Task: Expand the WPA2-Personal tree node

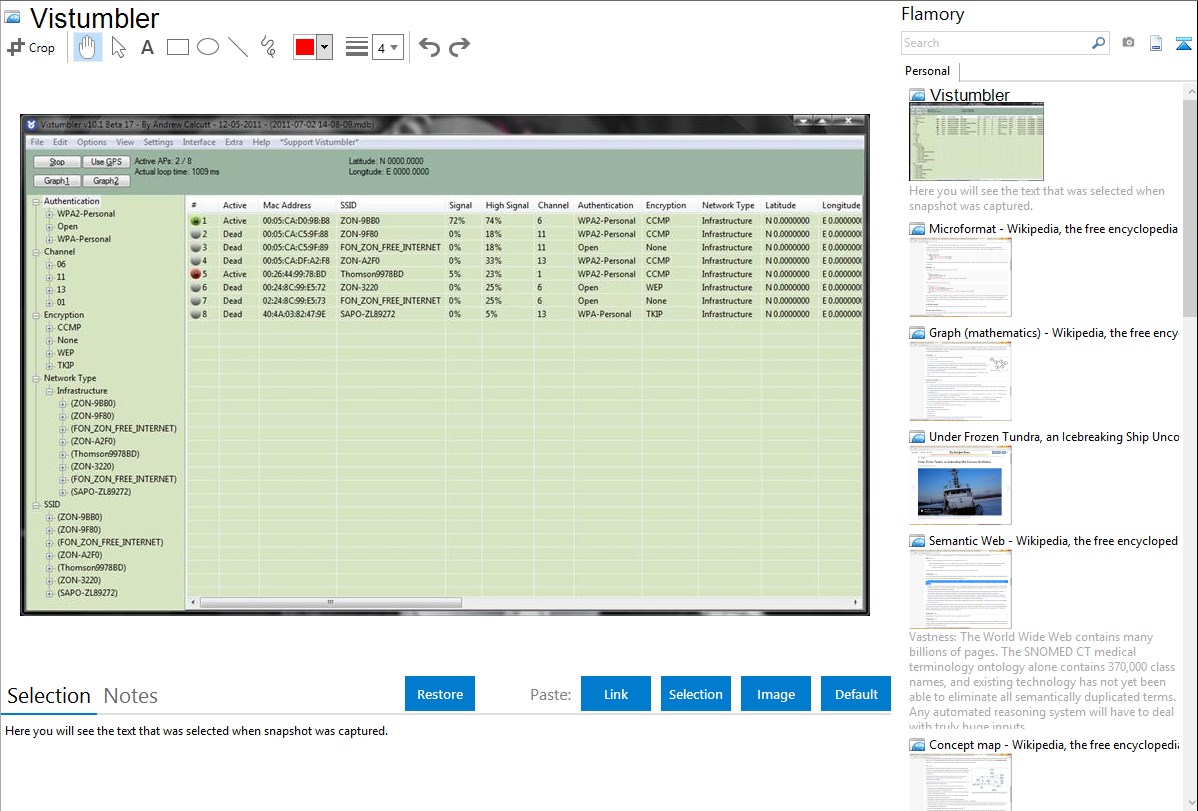Action: pos(50,214)
